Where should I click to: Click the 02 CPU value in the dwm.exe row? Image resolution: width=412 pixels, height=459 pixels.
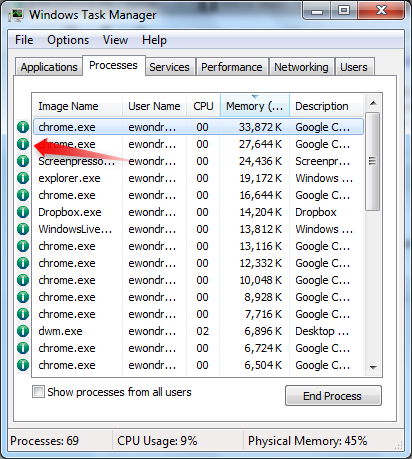click(202, 331)
